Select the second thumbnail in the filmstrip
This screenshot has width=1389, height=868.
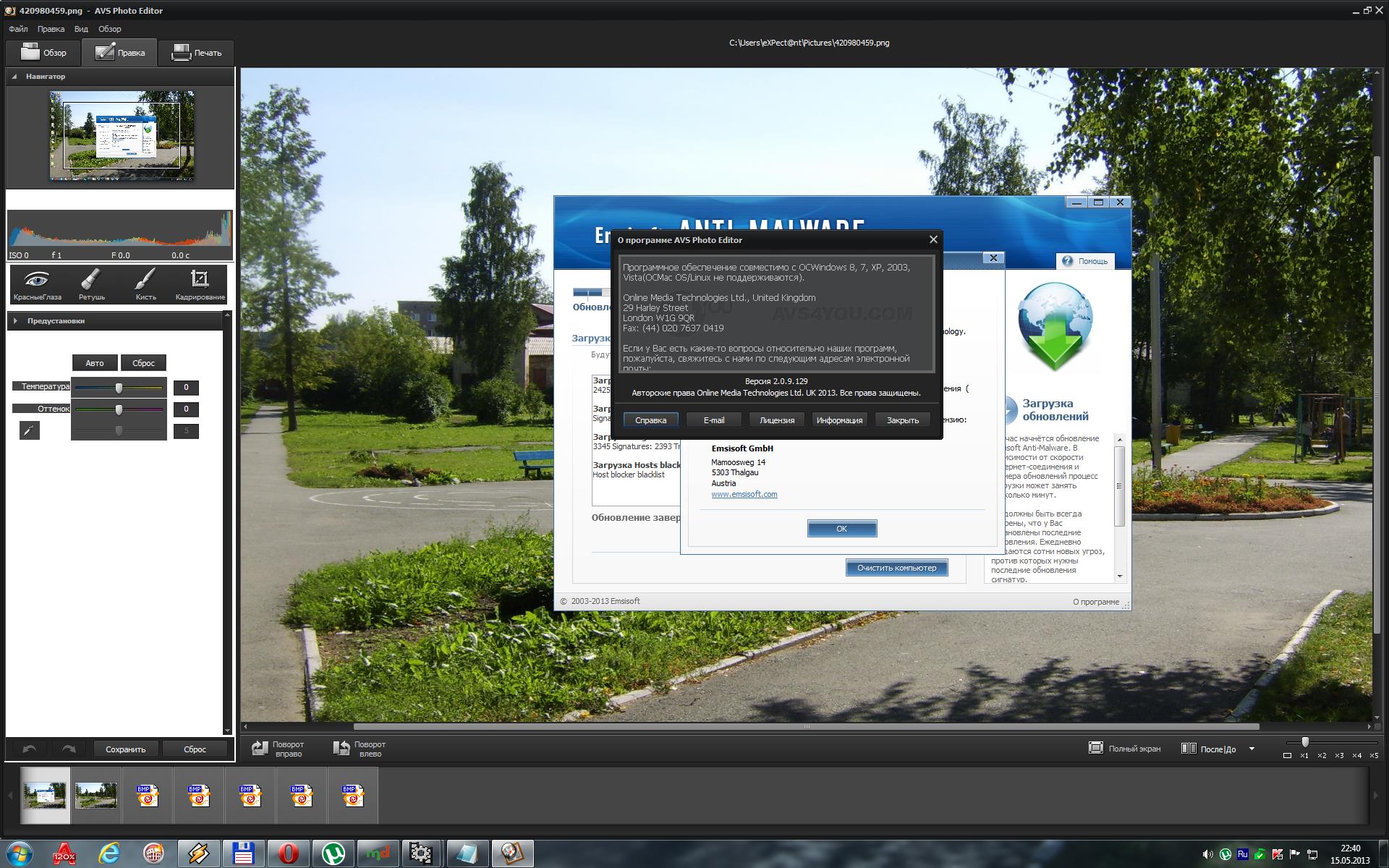(x=96, y=795)
